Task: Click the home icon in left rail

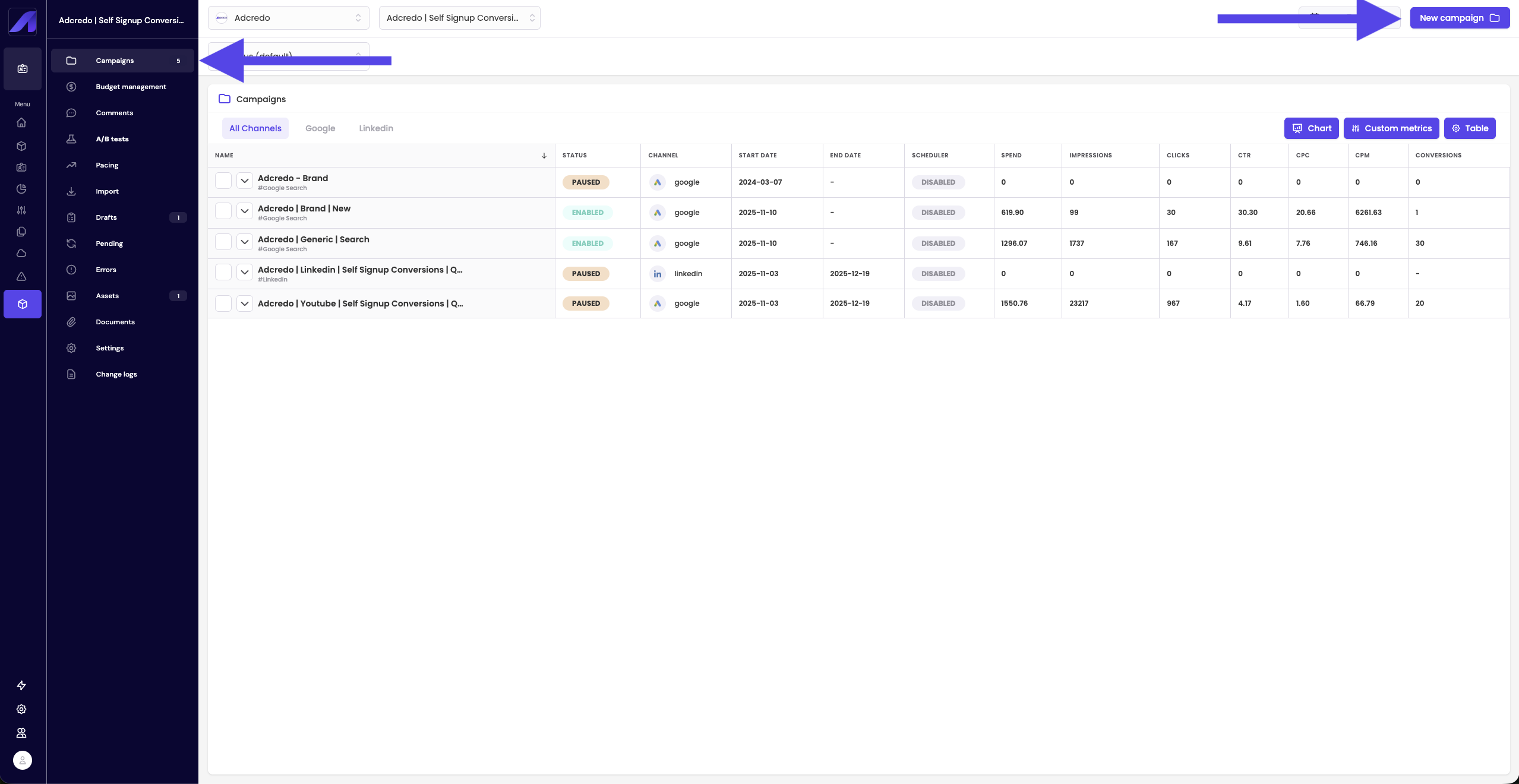Action: point(21,122)
